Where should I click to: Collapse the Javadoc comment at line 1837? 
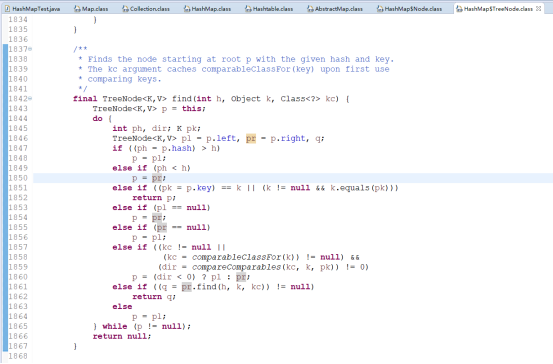tap(30, 49)
